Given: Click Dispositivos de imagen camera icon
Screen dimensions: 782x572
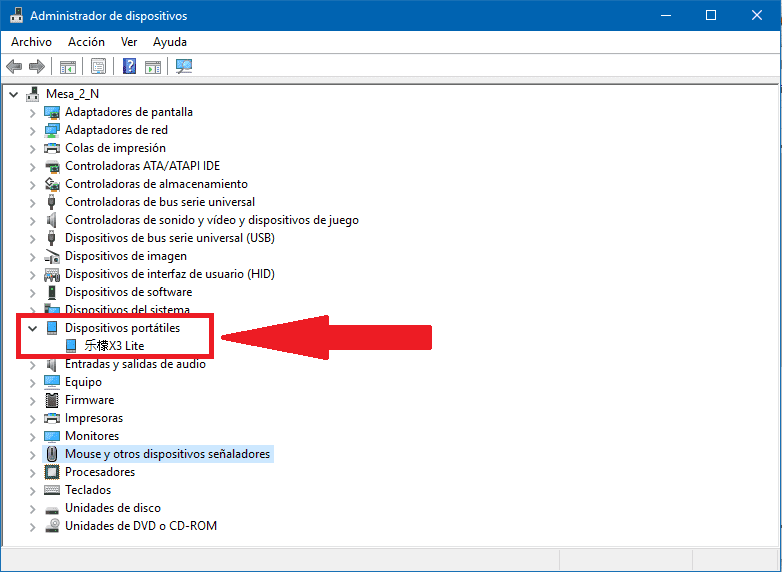Looking at the screenshot, I should 52,256.
